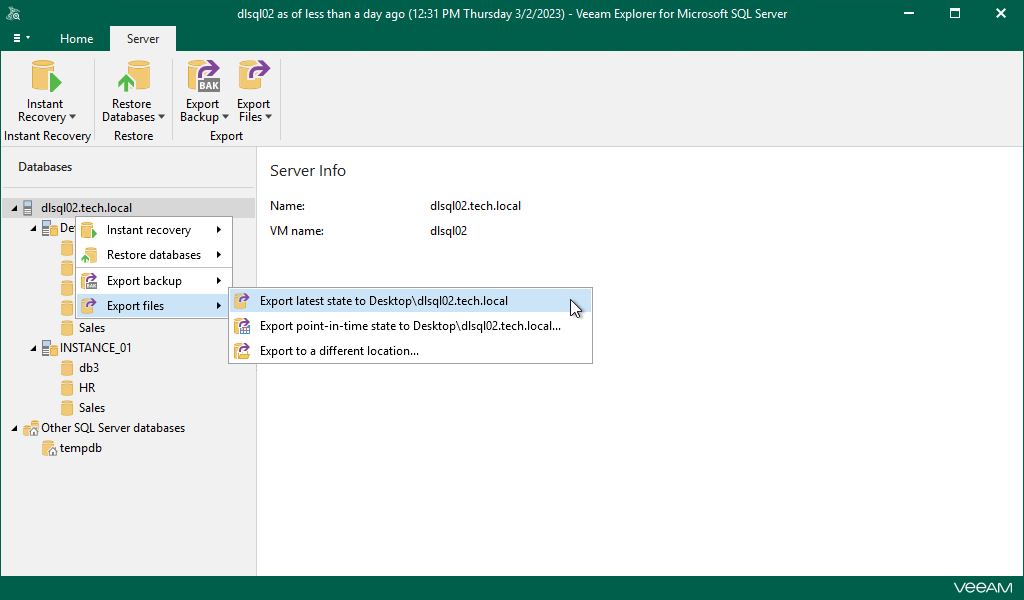Click the Export Backup ribbon icon

click(x=204, y=76)
